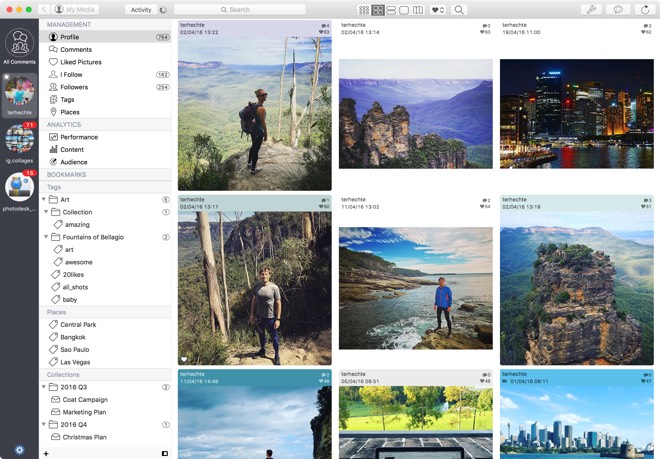This screenshot has width=660, height=459.
Task: Open the wrench tools settings
Action: (591, 9)
